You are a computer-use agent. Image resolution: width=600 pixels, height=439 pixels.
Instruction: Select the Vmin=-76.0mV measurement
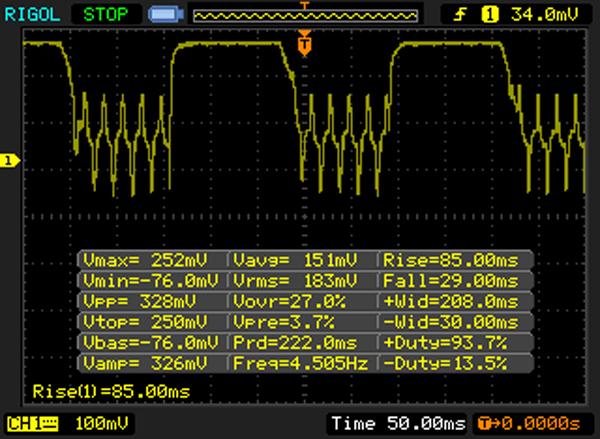pyautogui.click(x=151, y=281)
